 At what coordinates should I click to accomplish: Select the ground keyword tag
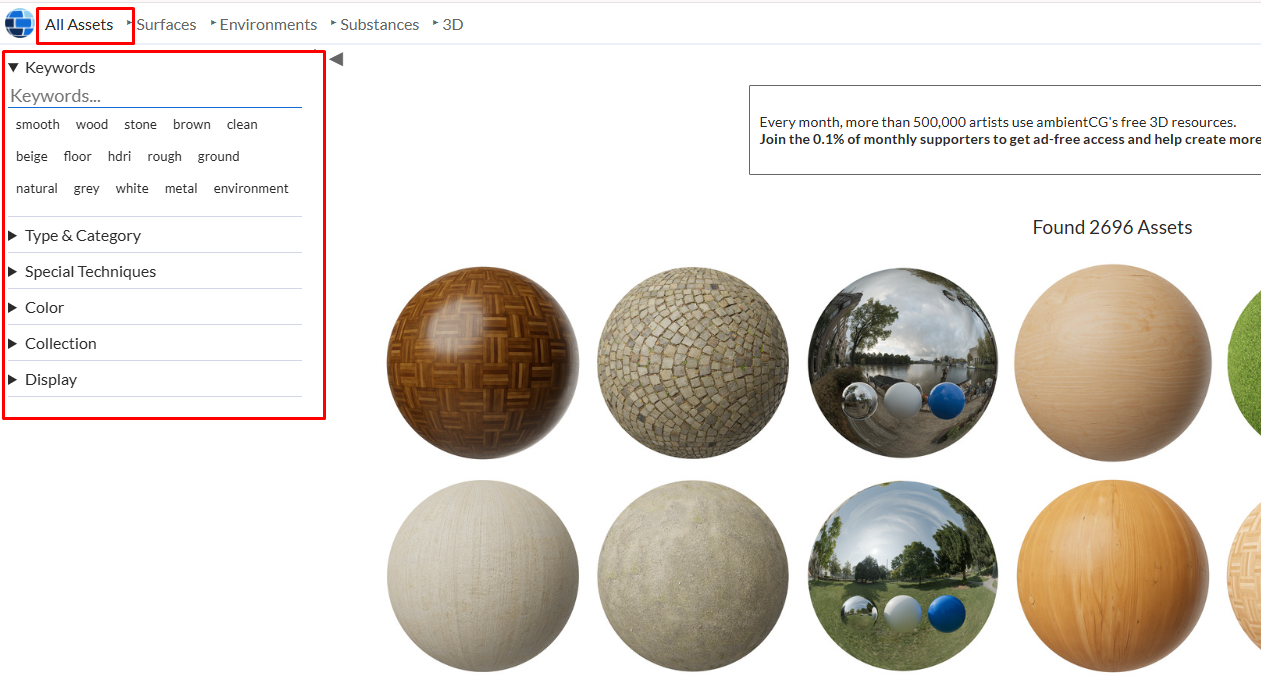218,156
